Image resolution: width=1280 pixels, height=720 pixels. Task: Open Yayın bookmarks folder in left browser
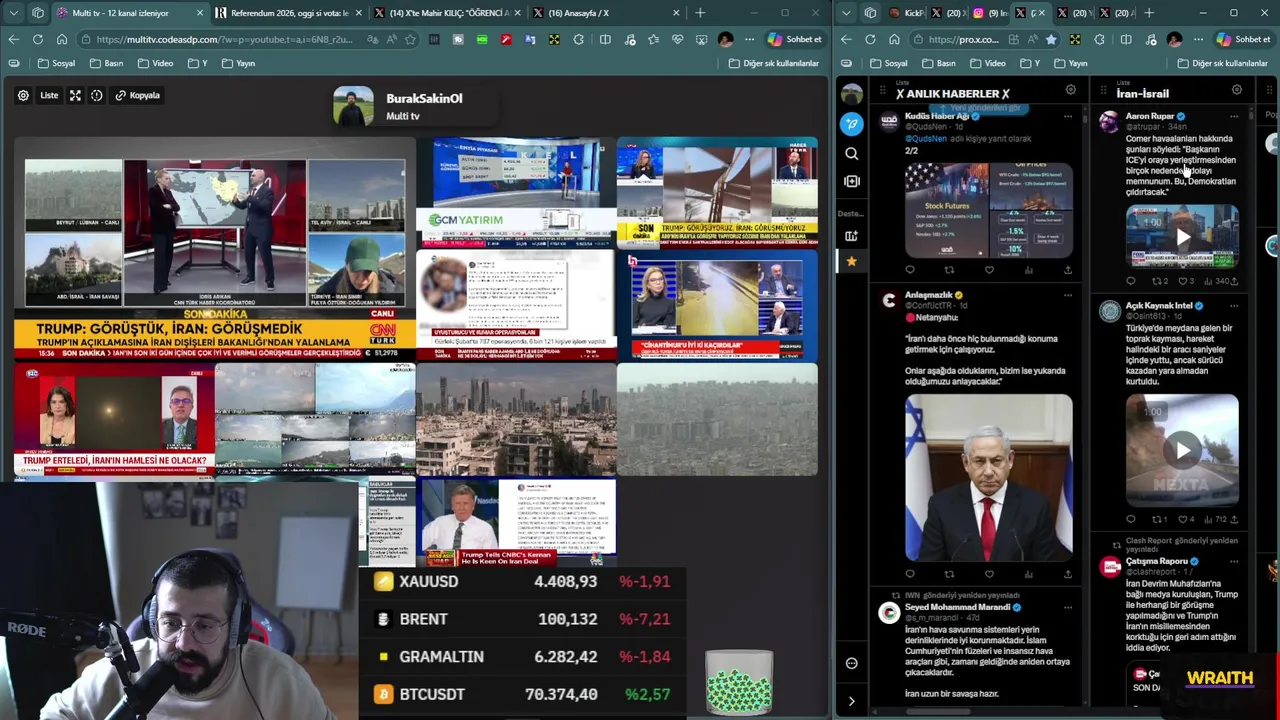coord(238,63)
